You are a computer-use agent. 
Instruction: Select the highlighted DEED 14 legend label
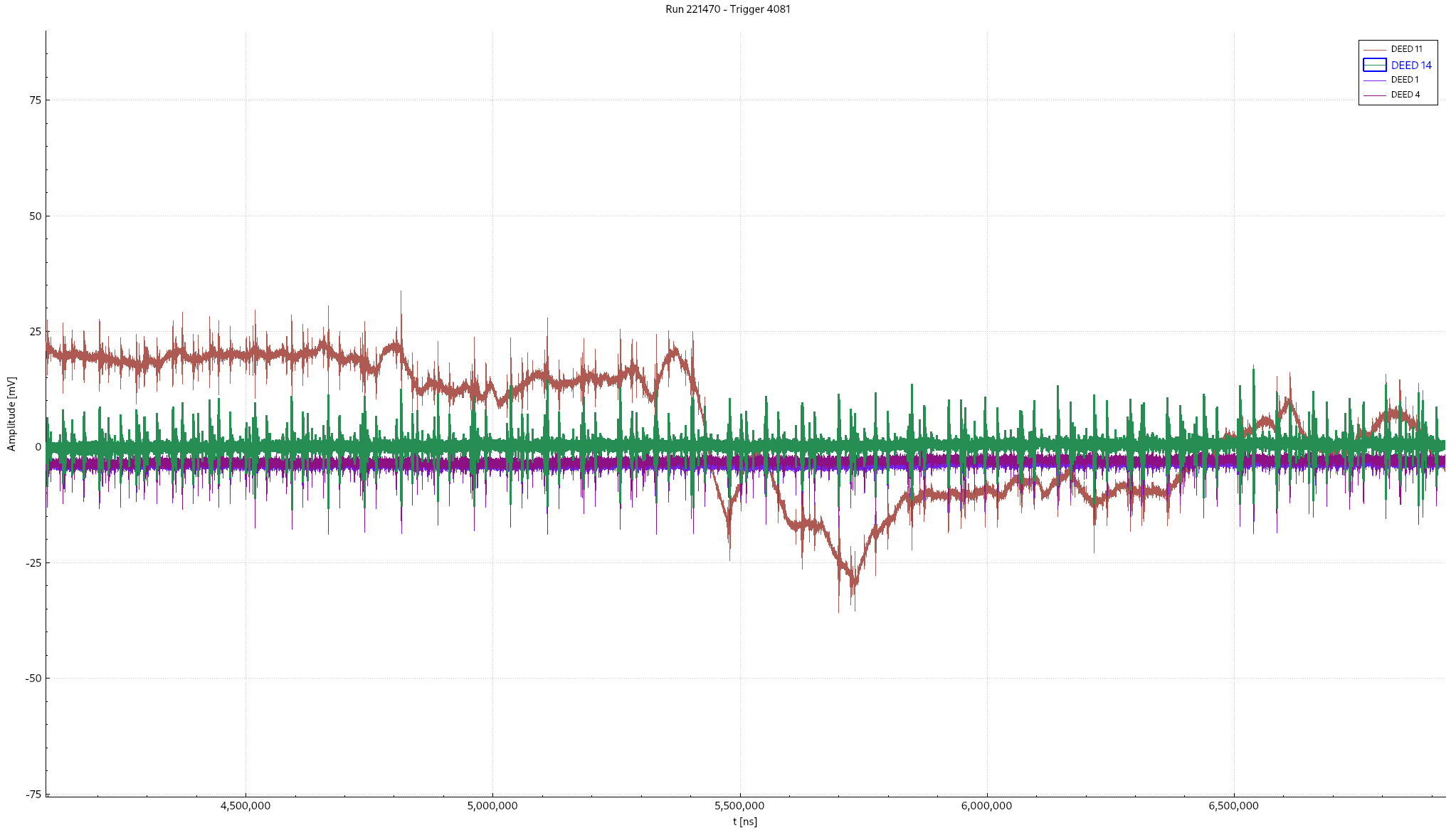(x=1411, y=65)
